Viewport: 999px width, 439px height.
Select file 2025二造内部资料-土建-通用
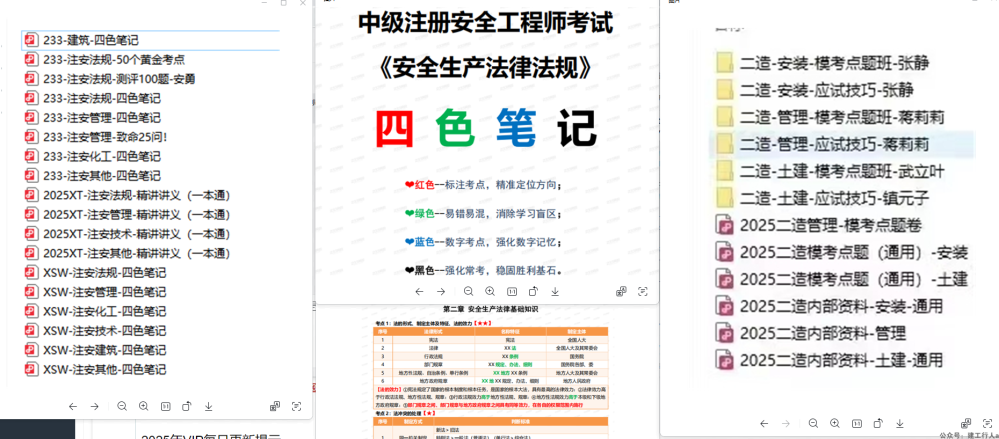click(830, 361)
